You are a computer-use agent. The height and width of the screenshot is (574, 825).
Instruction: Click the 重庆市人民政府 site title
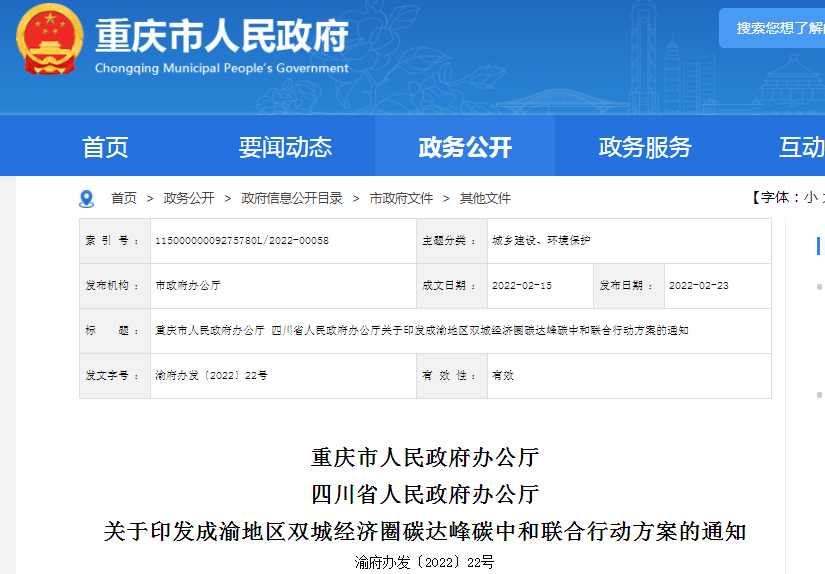(222, 36)
